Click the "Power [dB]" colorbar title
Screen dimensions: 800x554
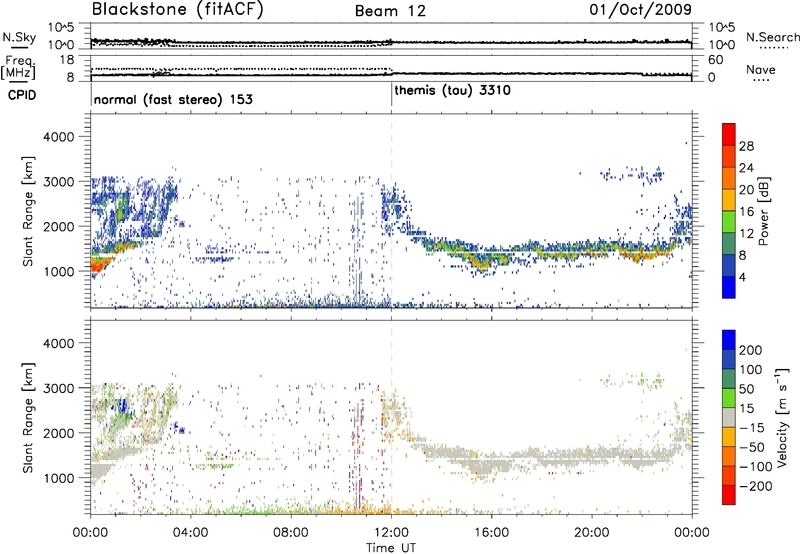click(x=763, y=211)
